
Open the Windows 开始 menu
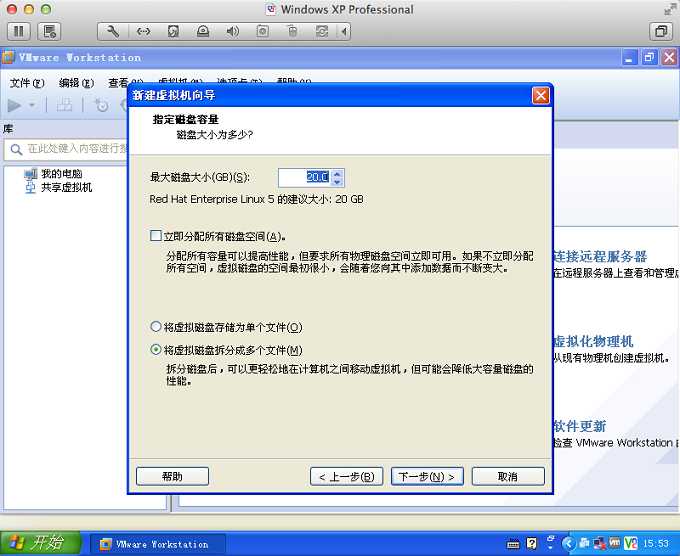[40, 543]
